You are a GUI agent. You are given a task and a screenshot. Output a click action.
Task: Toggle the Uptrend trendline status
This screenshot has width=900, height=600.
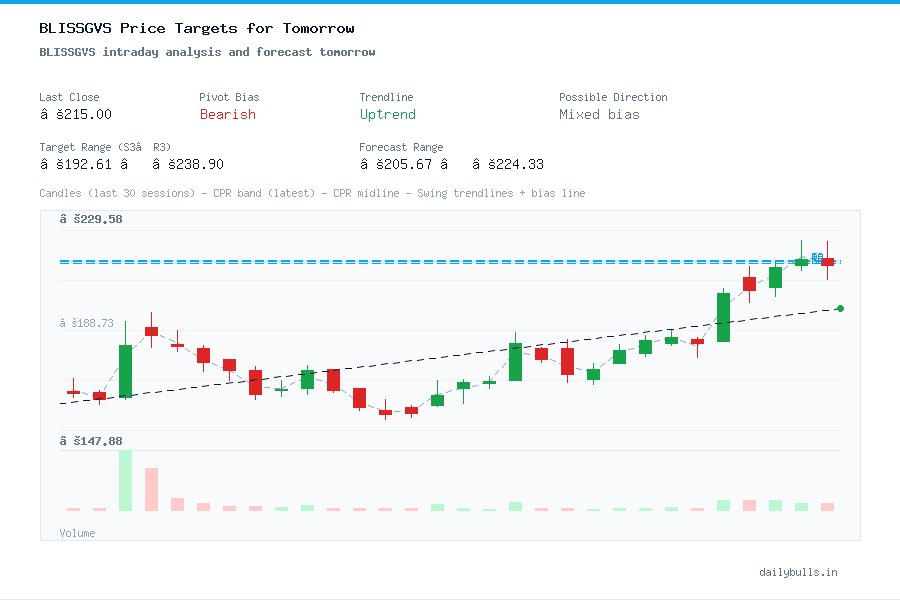pyautogui.click(x=387, y=115)
